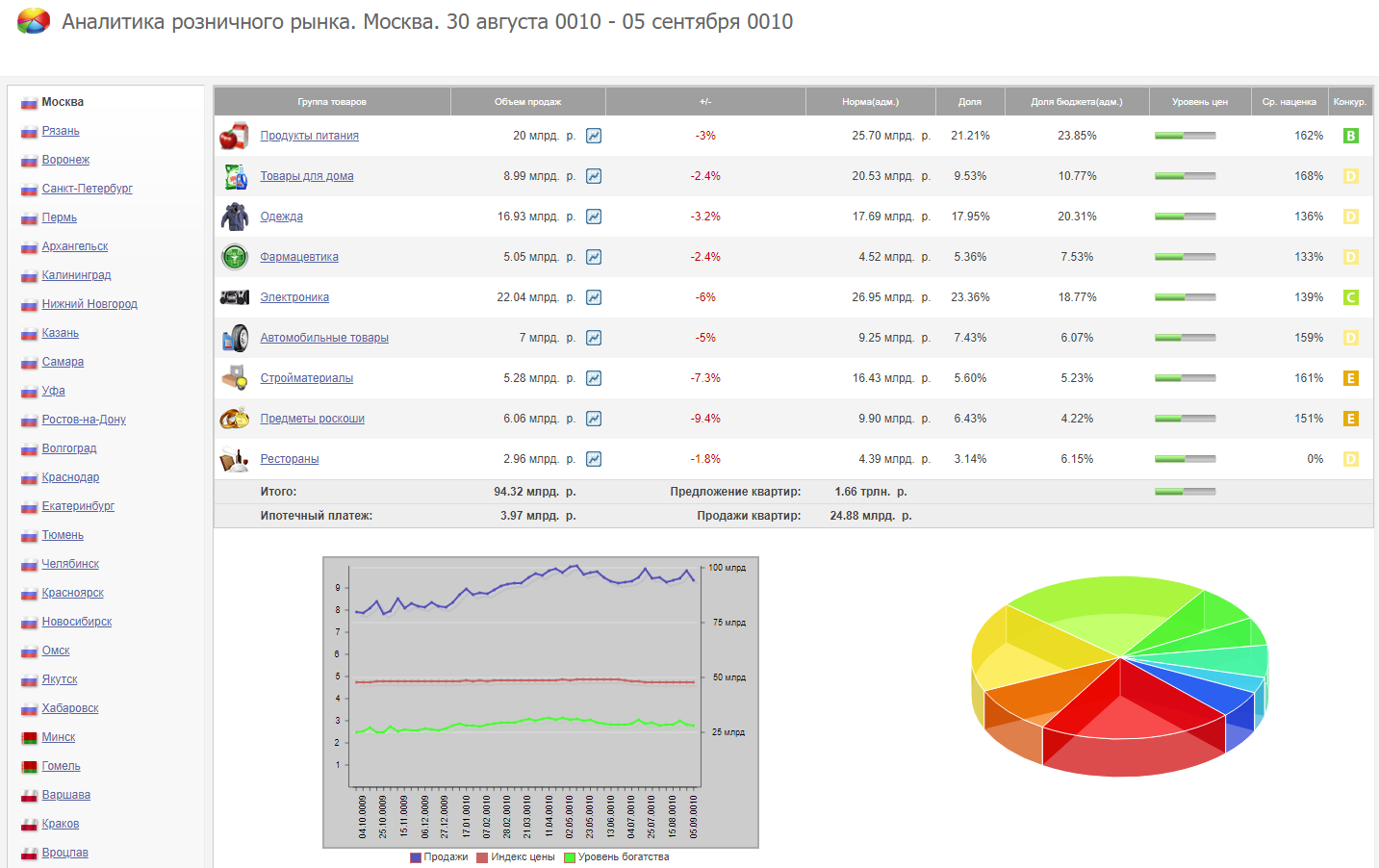Click the Уровень богатства legend entry
This screenshot has width=1379, height=868.
[x=623, y=857]
